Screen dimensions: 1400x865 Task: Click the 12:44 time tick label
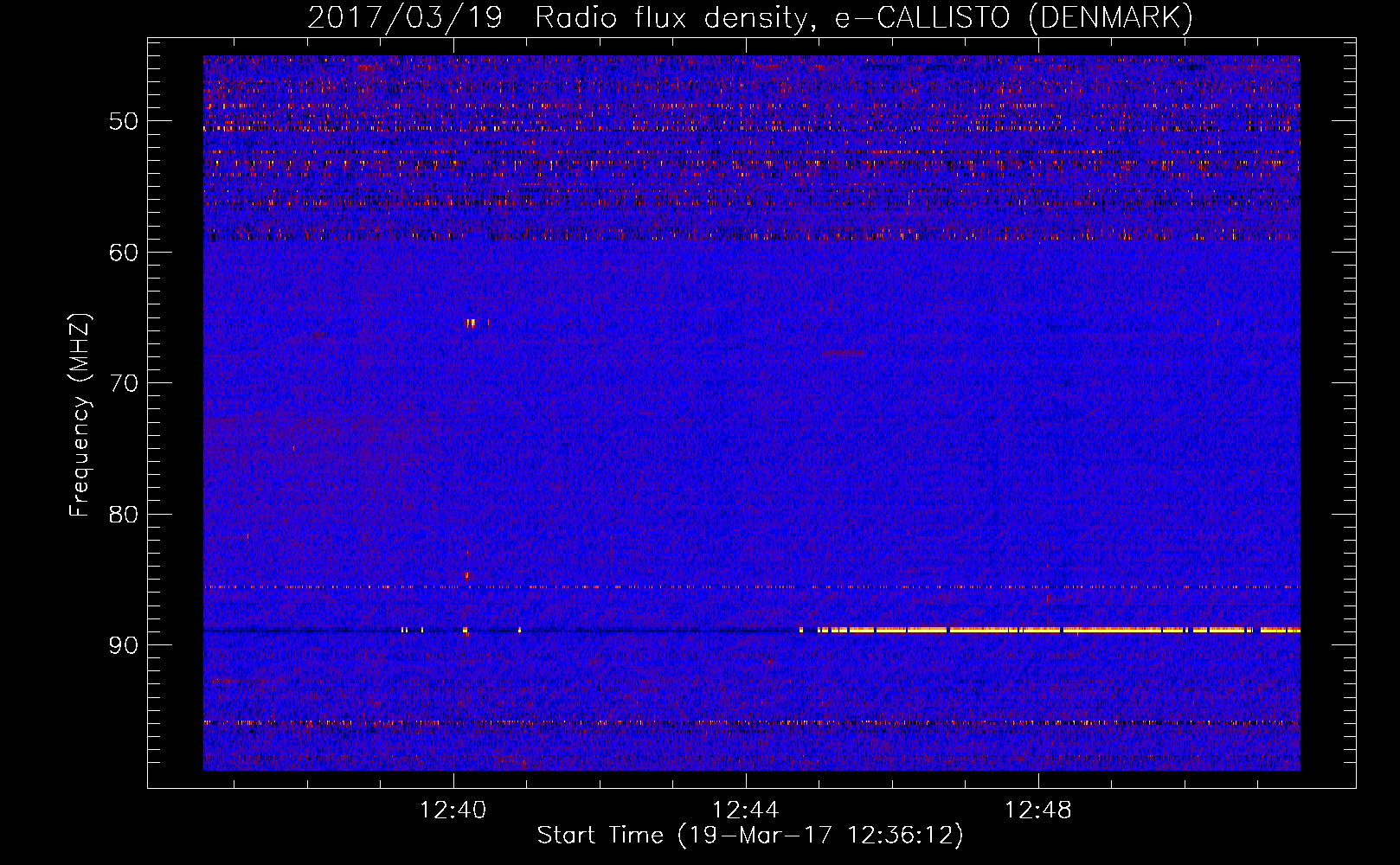pos(745,811)
